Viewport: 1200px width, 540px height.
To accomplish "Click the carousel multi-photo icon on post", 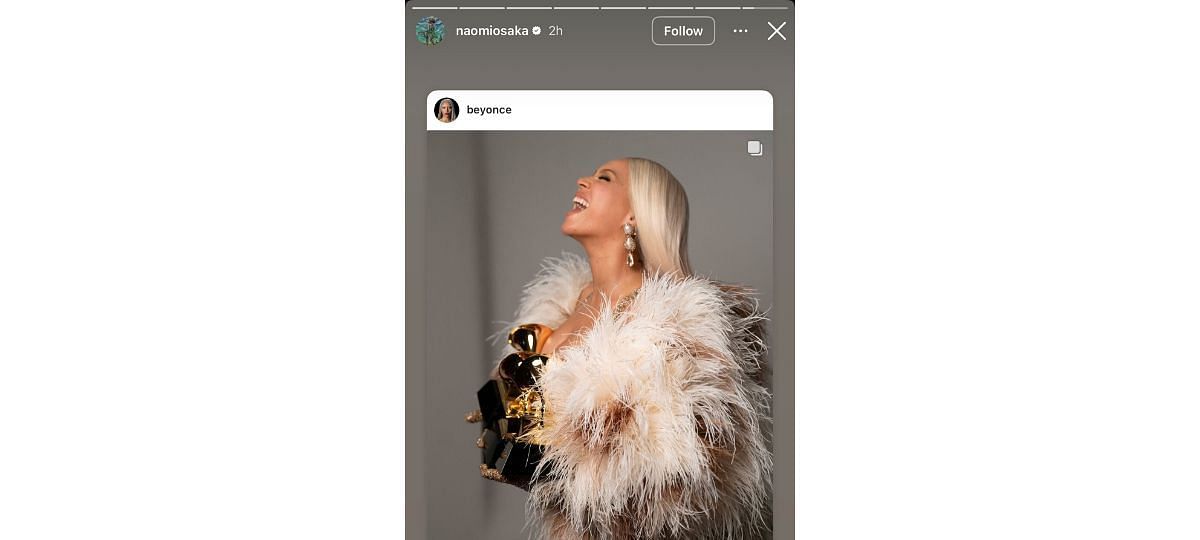I will [755, 148].
